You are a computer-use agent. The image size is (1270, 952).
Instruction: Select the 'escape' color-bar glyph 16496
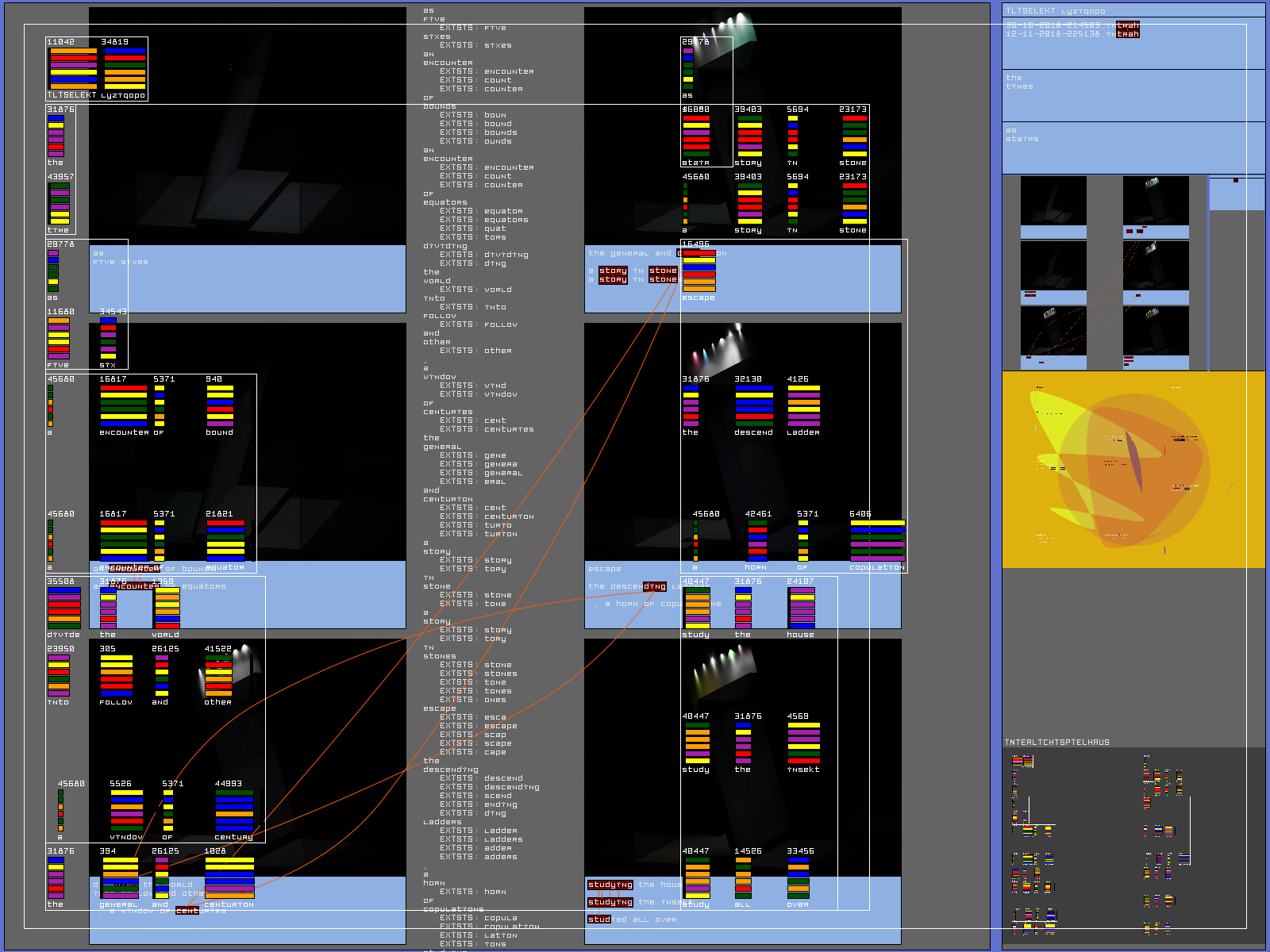tap(698, 271)
